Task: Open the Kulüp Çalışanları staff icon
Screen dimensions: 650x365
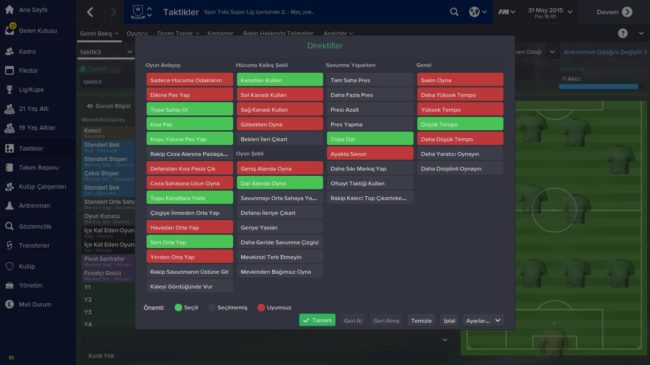Action: point(9,187)
